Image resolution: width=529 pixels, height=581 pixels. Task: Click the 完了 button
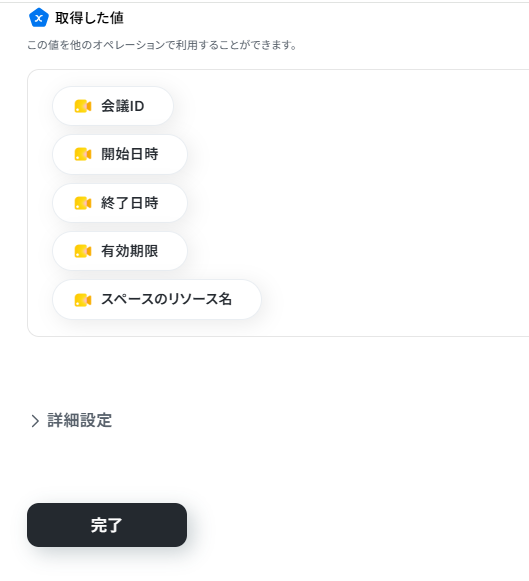pos(107,525)
